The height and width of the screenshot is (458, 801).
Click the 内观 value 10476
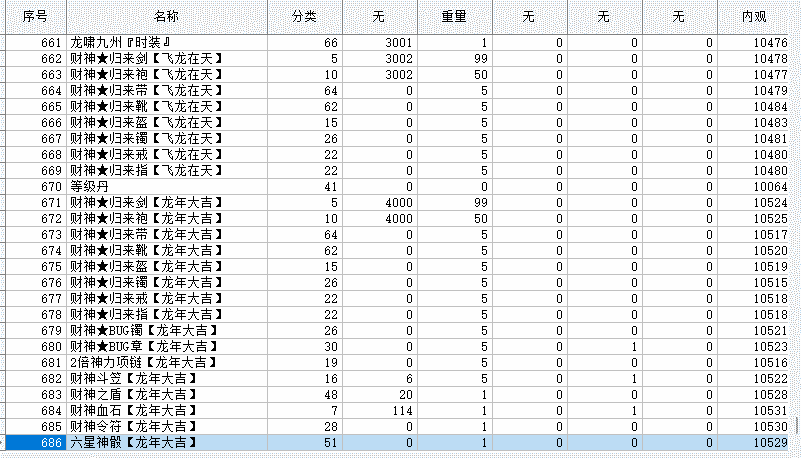[x=755, y=42]
